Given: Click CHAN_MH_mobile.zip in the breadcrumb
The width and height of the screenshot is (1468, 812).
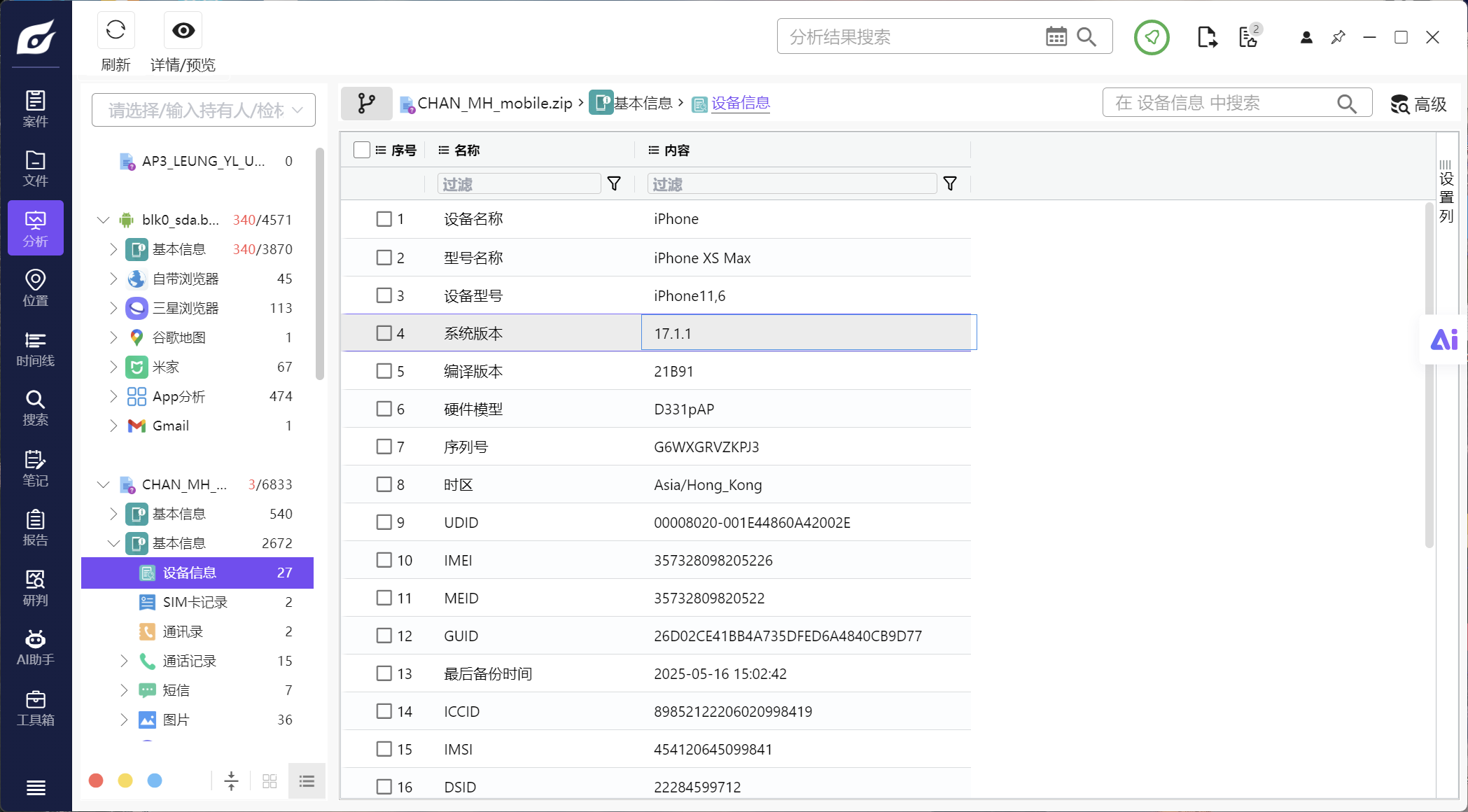Looking at the screenshot, I should click(x=495, y=104).
